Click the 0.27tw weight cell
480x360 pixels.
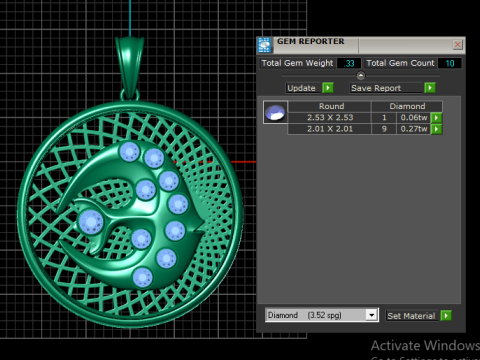[x=413, y=129]
